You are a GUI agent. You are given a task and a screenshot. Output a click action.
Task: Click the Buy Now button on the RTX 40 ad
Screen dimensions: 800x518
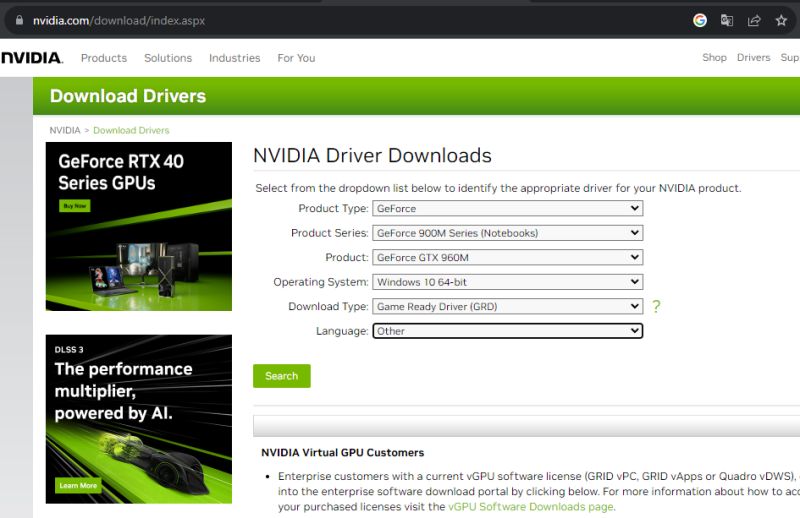tap(75, 206)
